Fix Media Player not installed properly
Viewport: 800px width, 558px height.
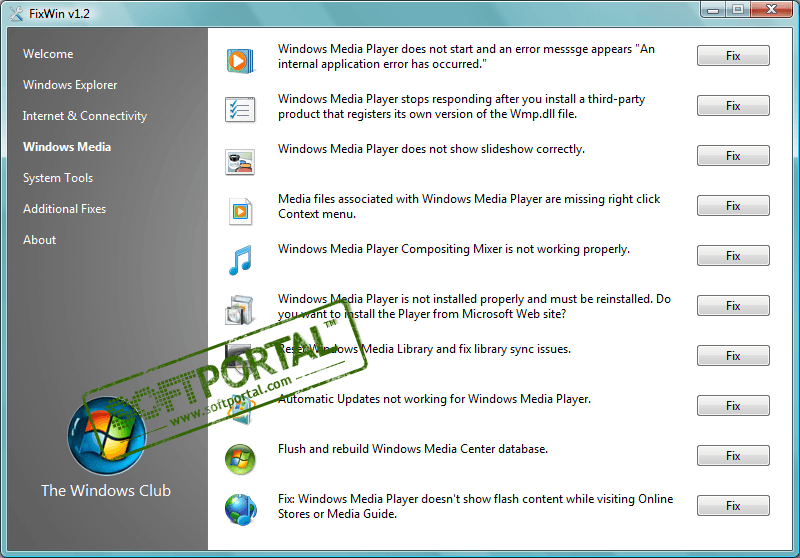coord(733,306)
